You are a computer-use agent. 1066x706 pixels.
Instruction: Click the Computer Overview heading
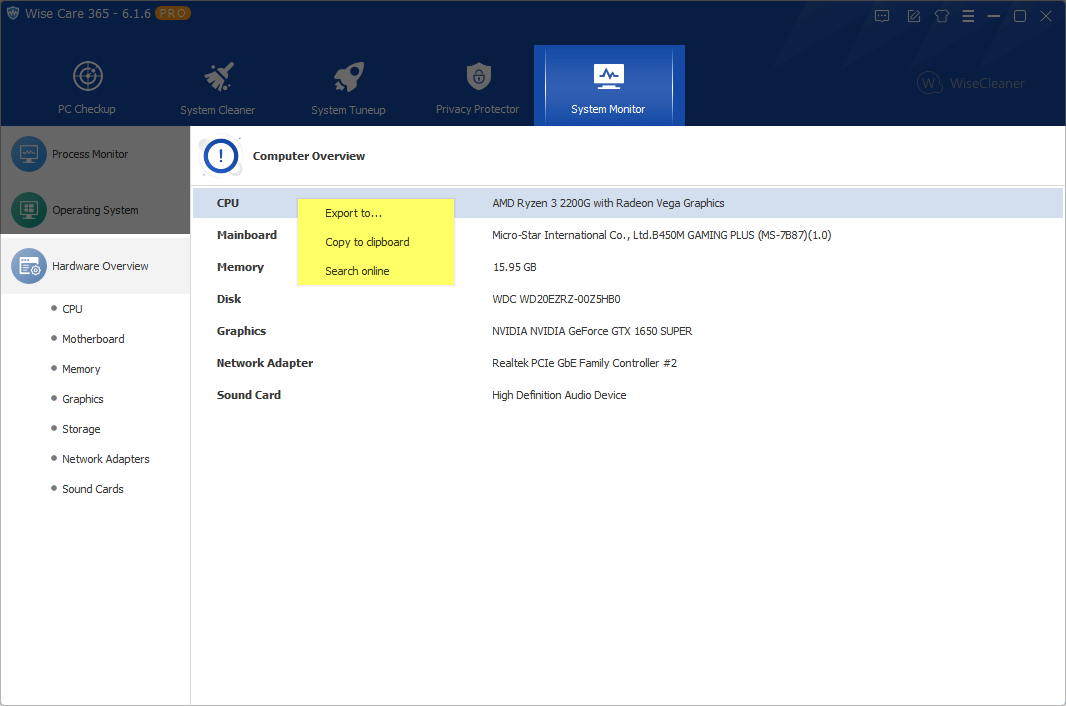pos(309,156)
